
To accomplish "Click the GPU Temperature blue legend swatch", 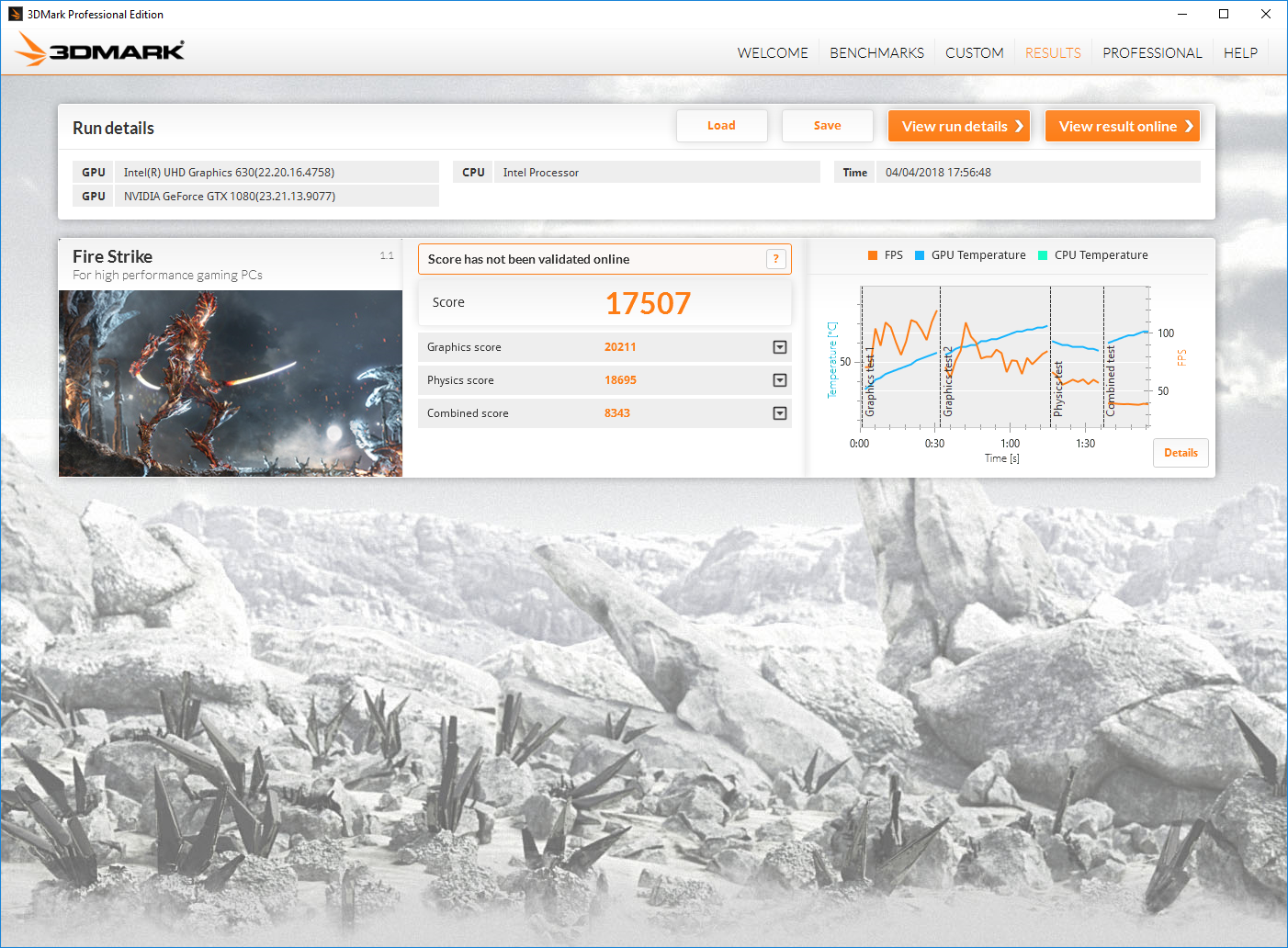I will [x=920, y=255].
